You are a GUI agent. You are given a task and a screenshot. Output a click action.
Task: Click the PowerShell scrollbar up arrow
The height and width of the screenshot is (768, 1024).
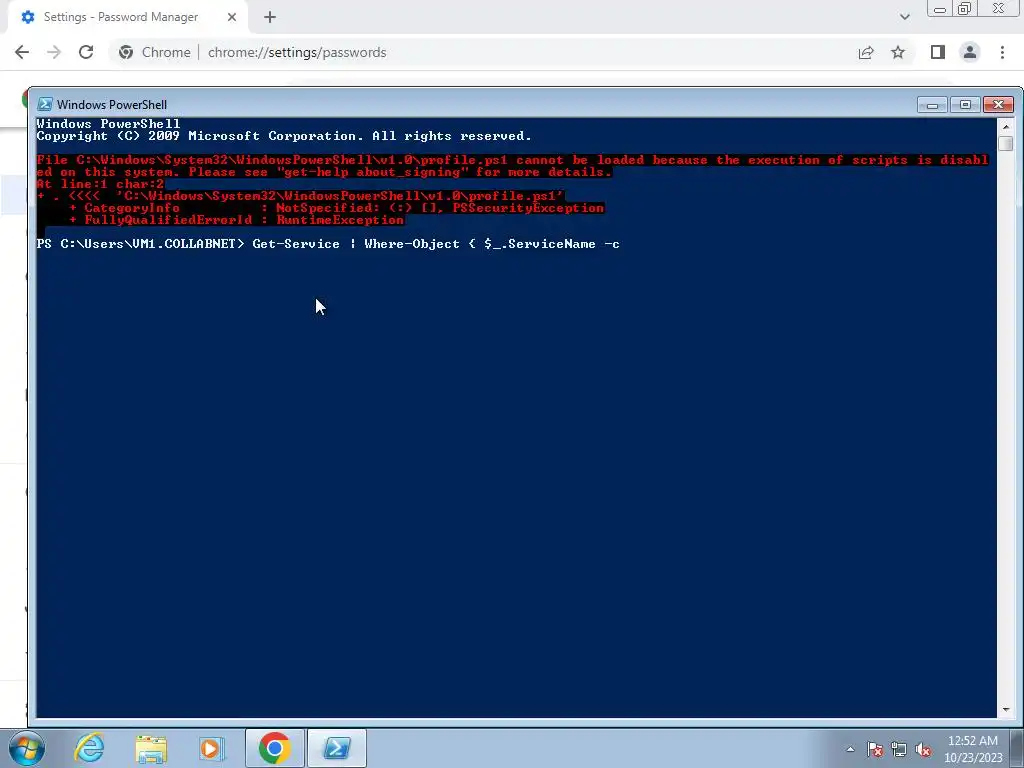tap(1006, 126)
